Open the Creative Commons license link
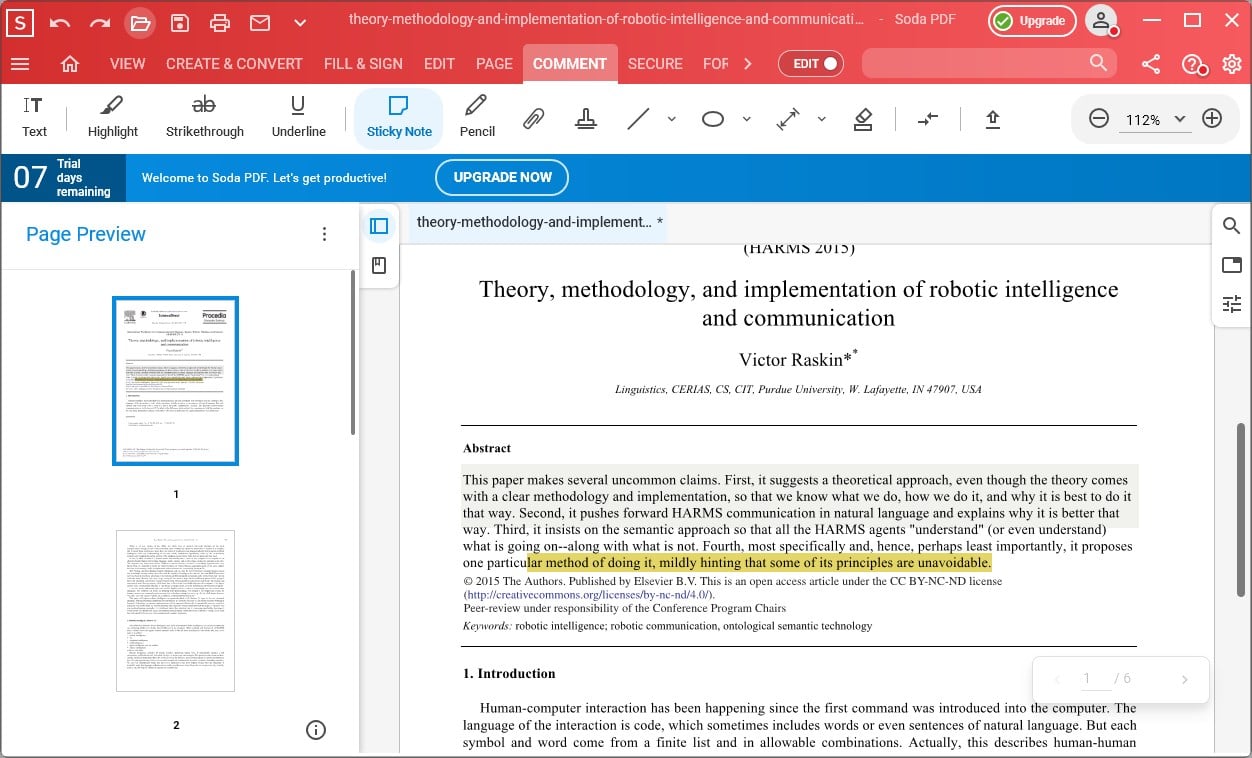This screenshot has height=758, width=1252. tap(588, 595)
